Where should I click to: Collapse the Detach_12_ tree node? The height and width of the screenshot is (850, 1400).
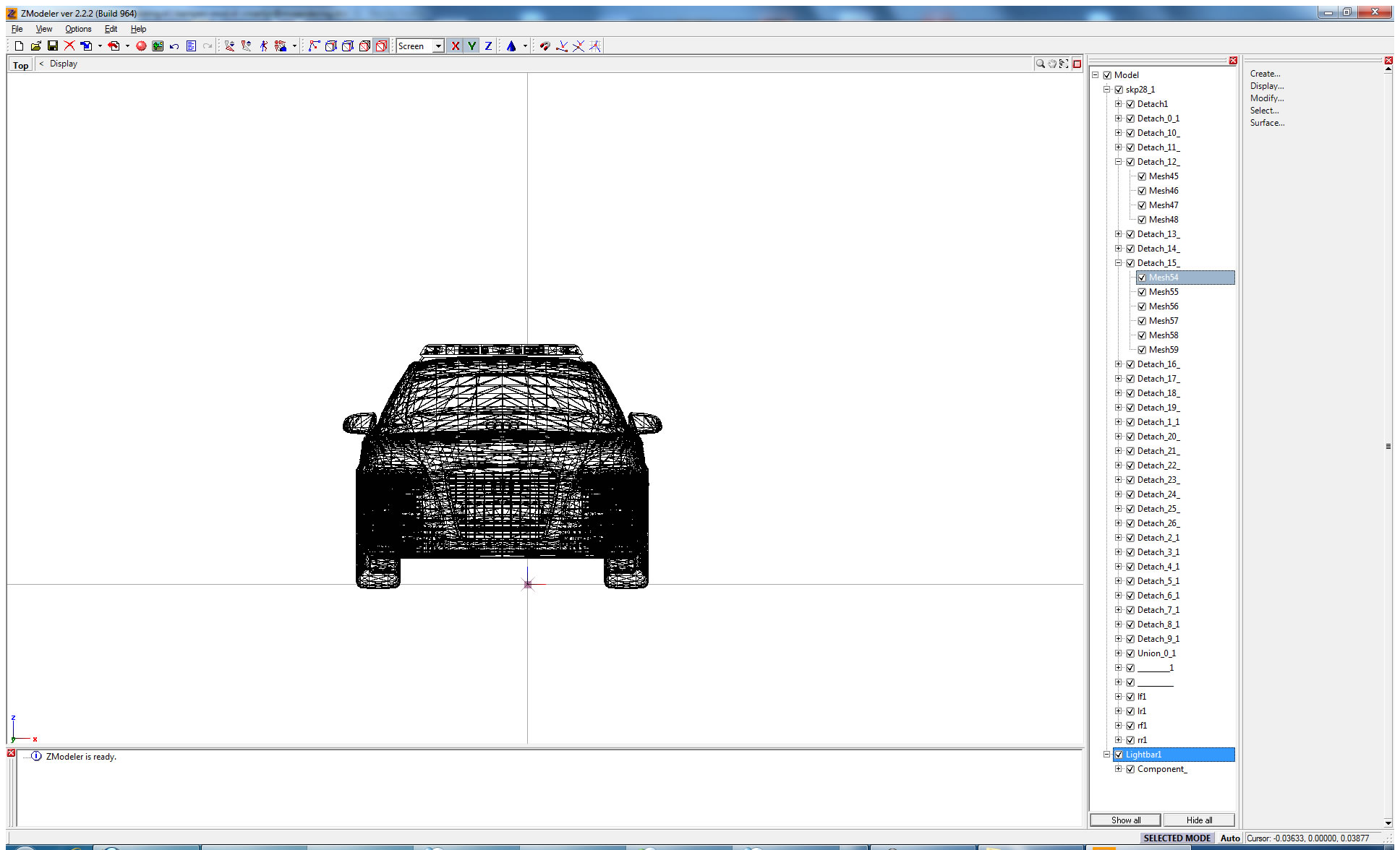click(1118, 162)
